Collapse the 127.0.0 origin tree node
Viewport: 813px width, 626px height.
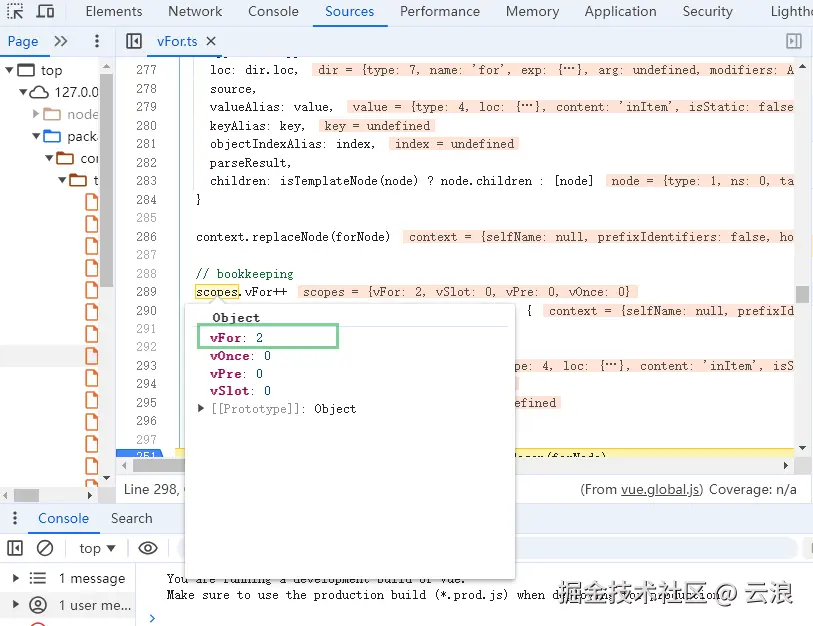click(23, 92)
